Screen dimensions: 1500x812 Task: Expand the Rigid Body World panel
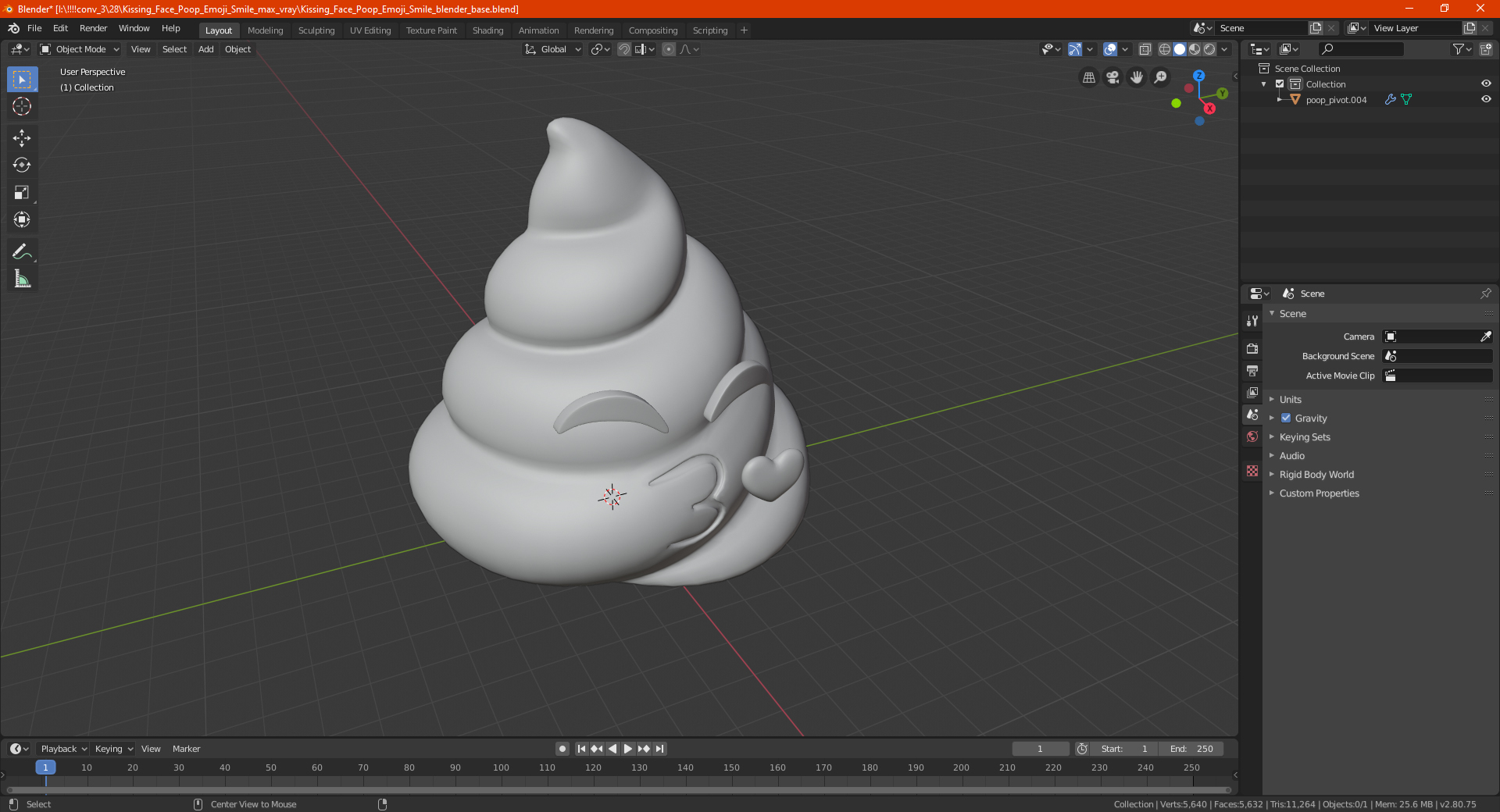(1316, 475)
